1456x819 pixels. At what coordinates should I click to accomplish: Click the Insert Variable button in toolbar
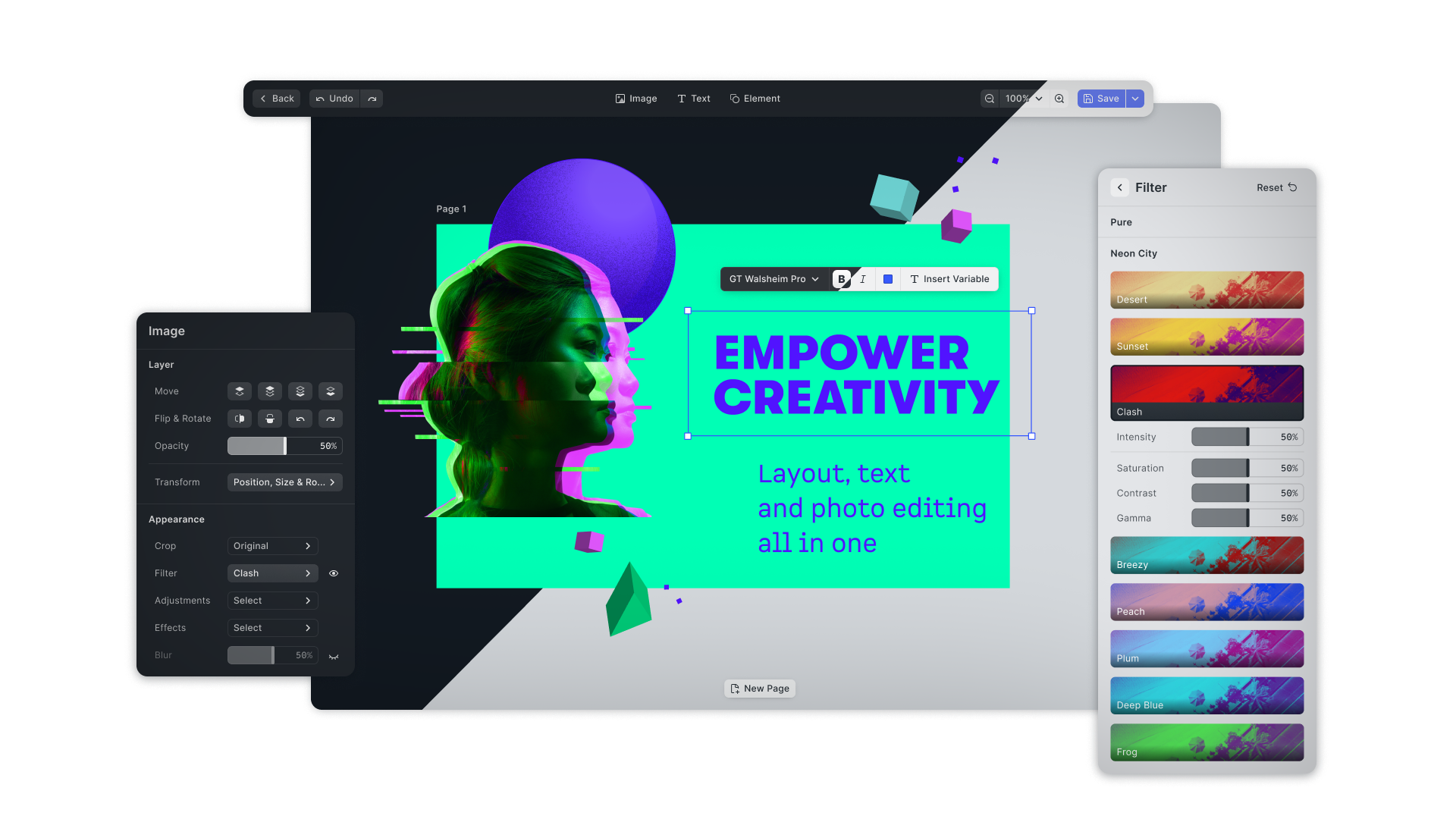(949, 279)
